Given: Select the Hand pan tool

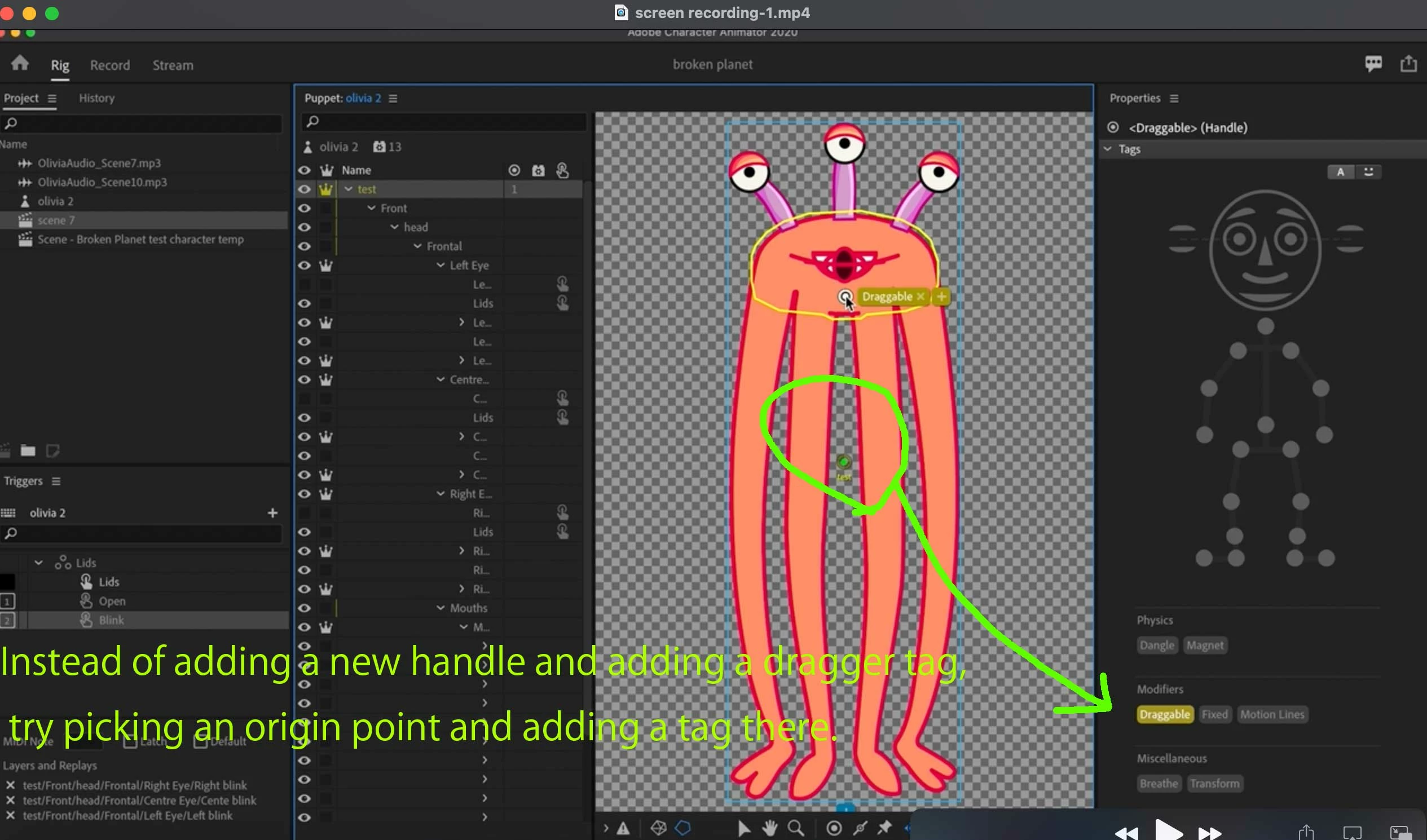Looking at the screenshot, I should 769,828.
